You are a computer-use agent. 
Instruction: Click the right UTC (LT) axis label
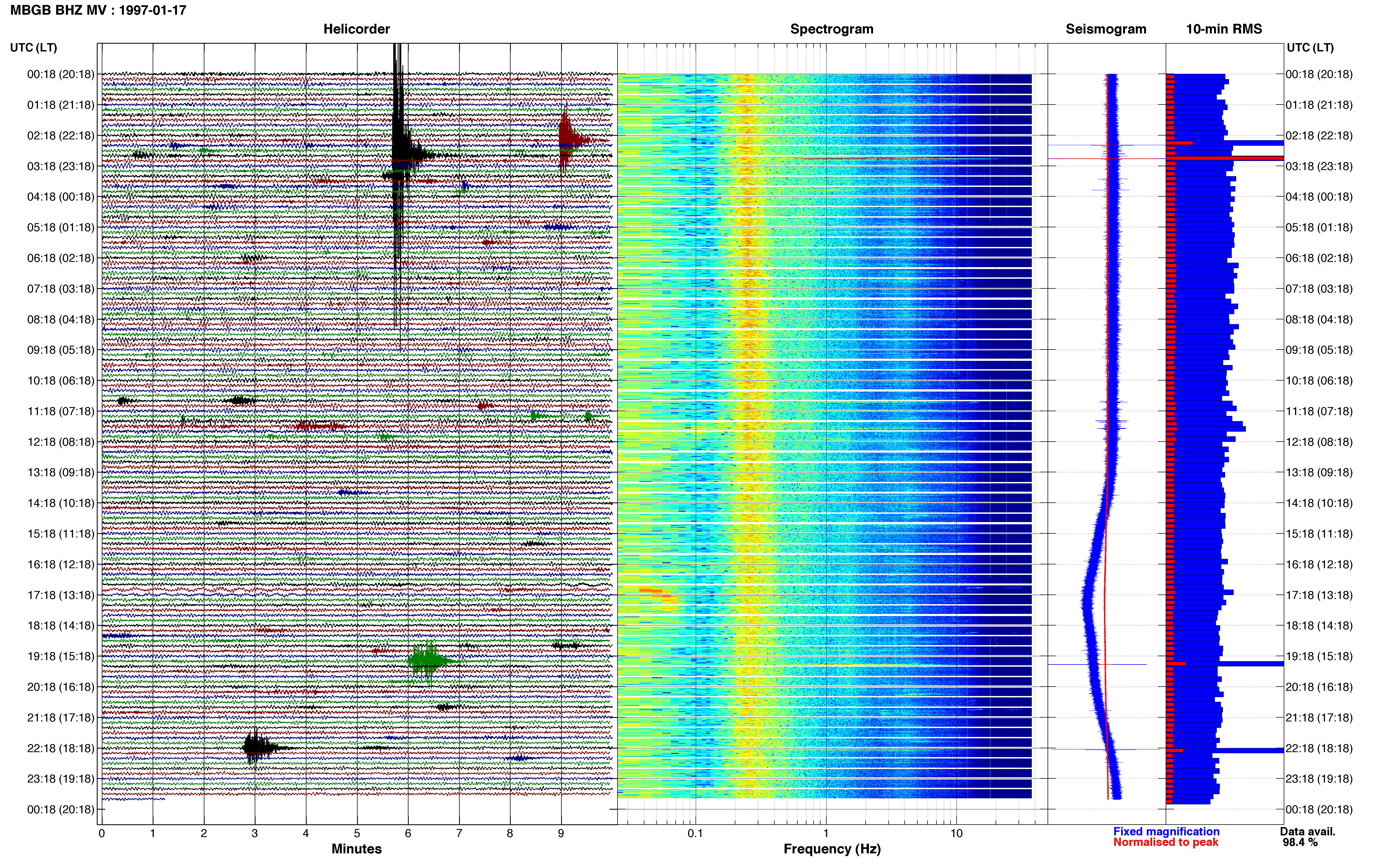pos(1310,48)
